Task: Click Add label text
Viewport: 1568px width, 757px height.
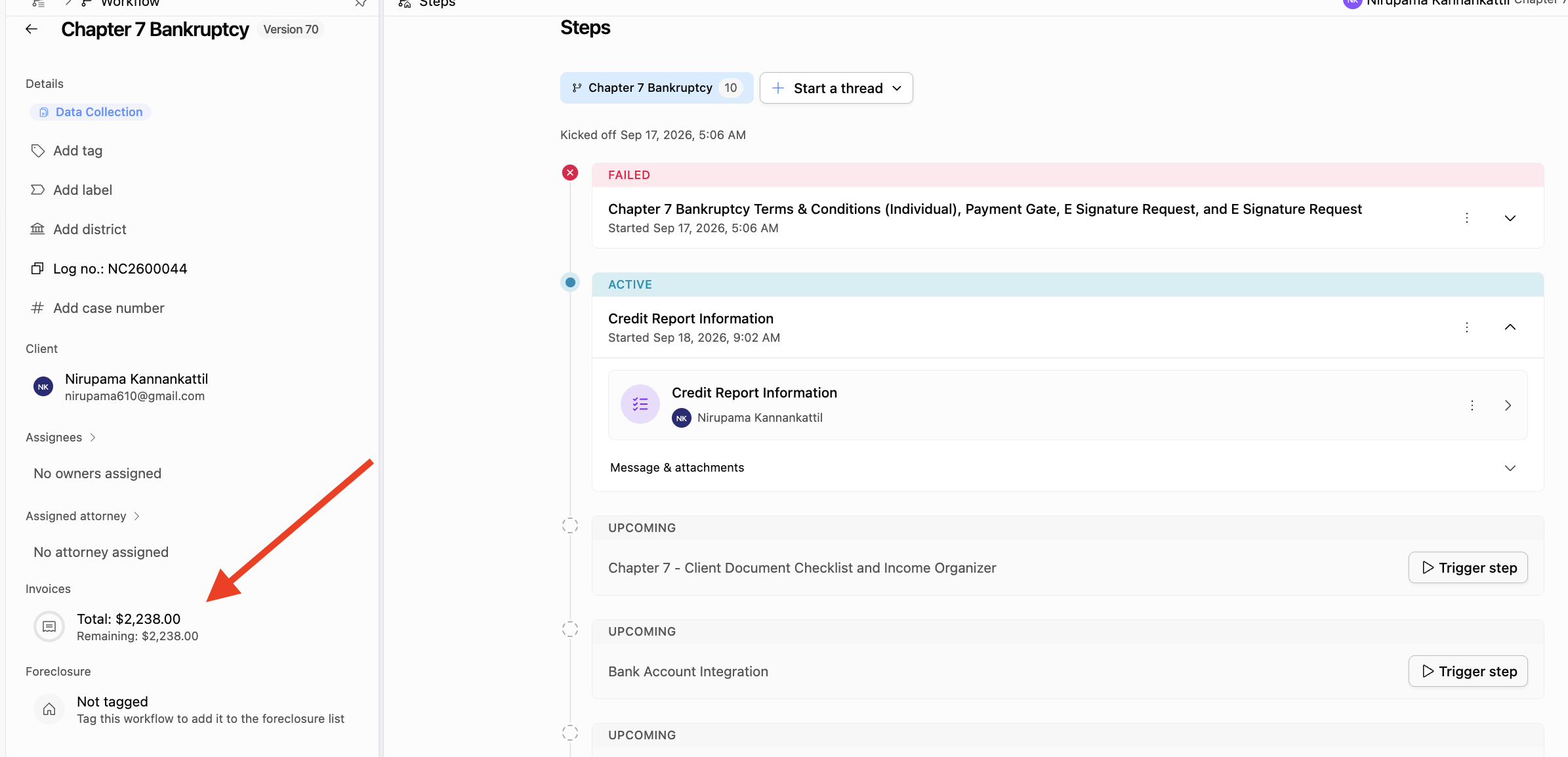Action: [83, 190]
